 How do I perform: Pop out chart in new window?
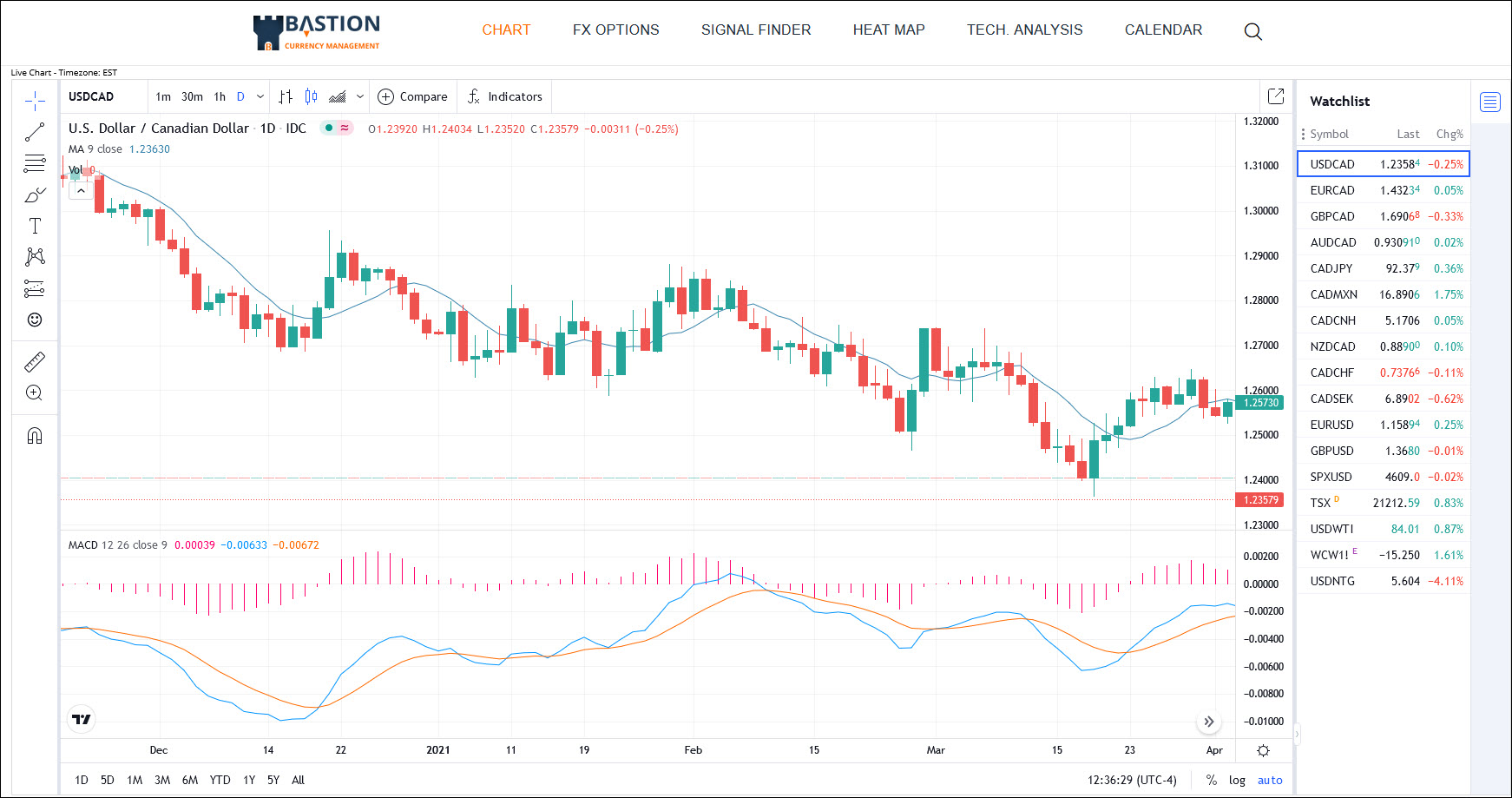point(1276,96)
